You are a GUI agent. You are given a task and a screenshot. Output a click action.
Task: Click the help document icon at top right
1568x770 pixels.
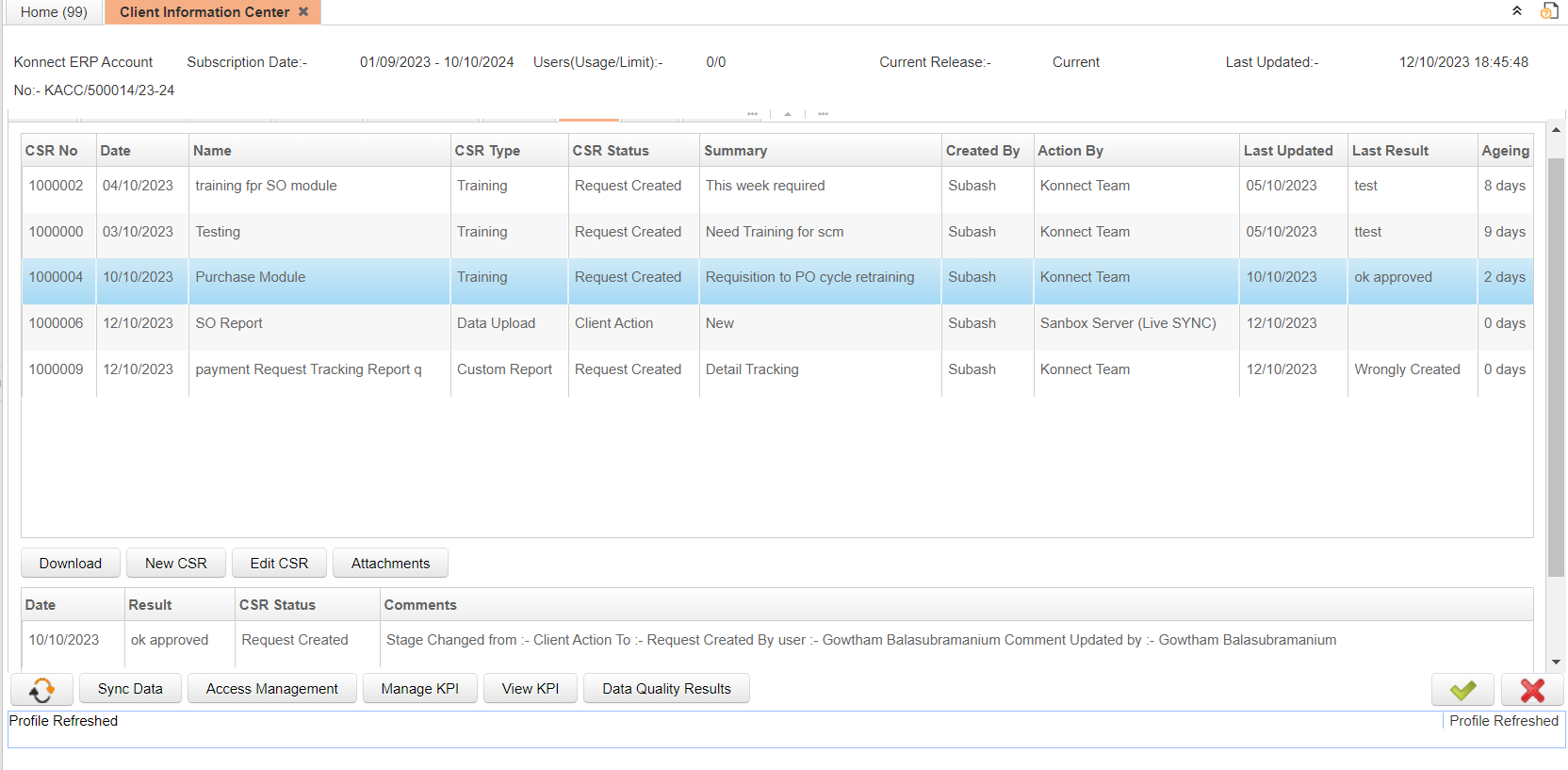[1549, 11]
